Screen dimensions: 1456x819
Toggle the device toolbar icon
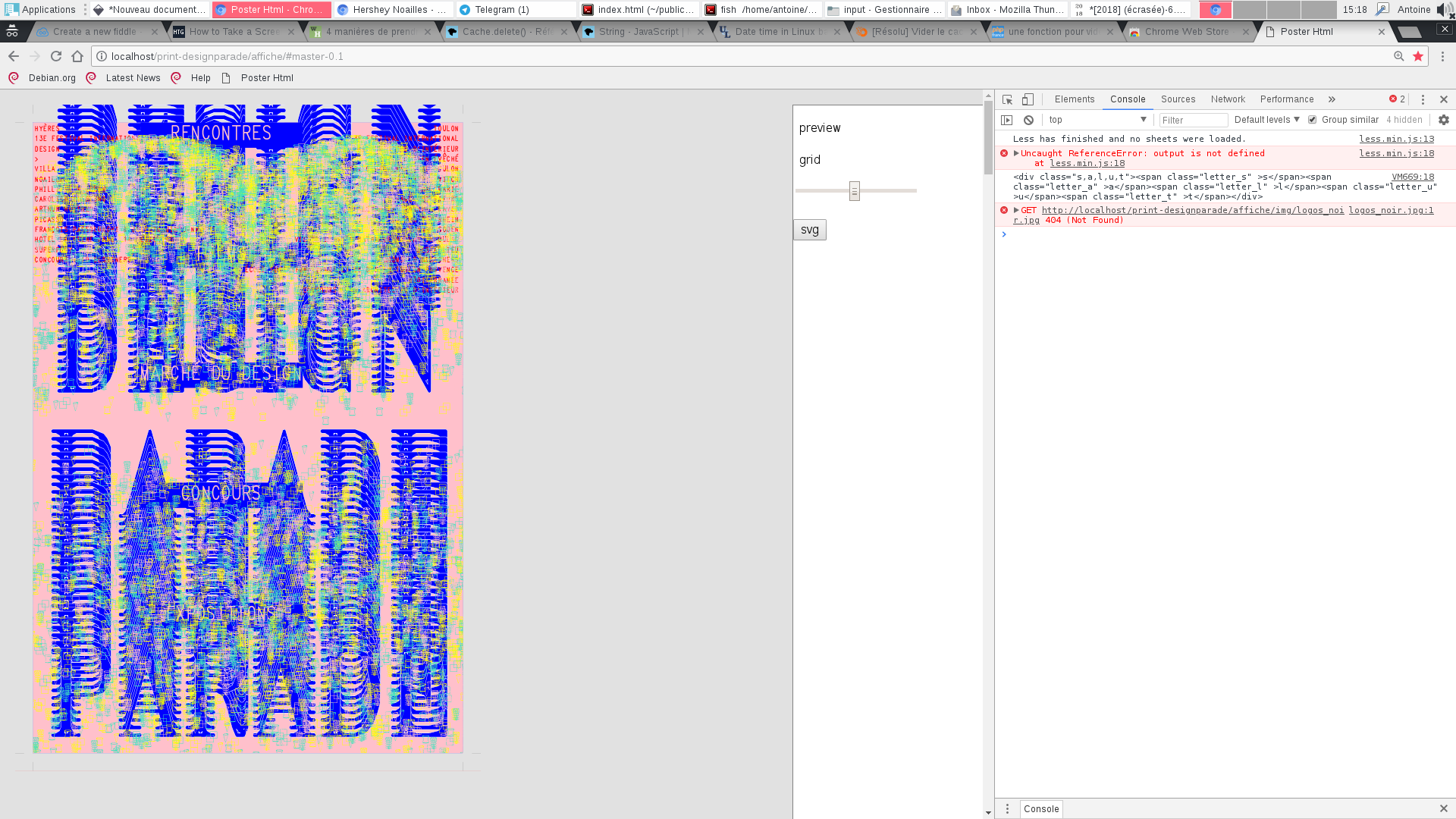pyautogui.click(x=1028, y=99)
